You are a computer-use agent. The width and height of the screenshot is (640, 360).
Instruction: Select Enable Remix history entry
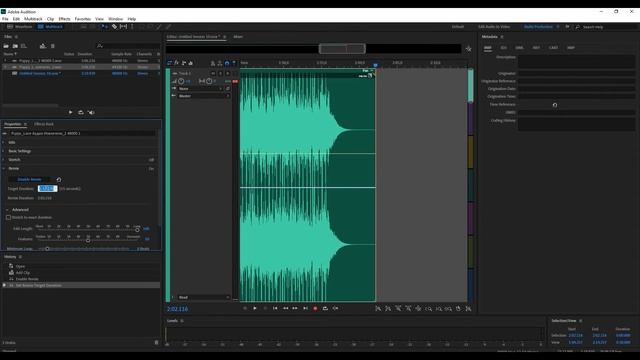pos(27,279)
